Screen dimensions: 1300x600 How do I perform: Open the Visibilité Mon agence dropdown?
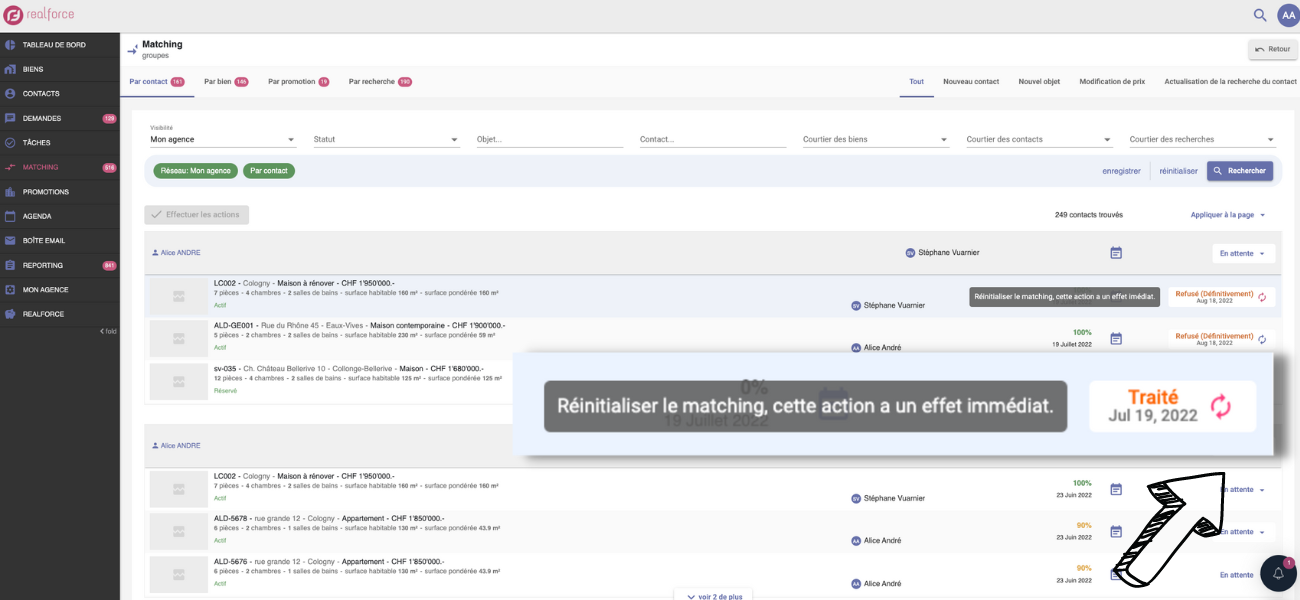(x=223, y=140)
